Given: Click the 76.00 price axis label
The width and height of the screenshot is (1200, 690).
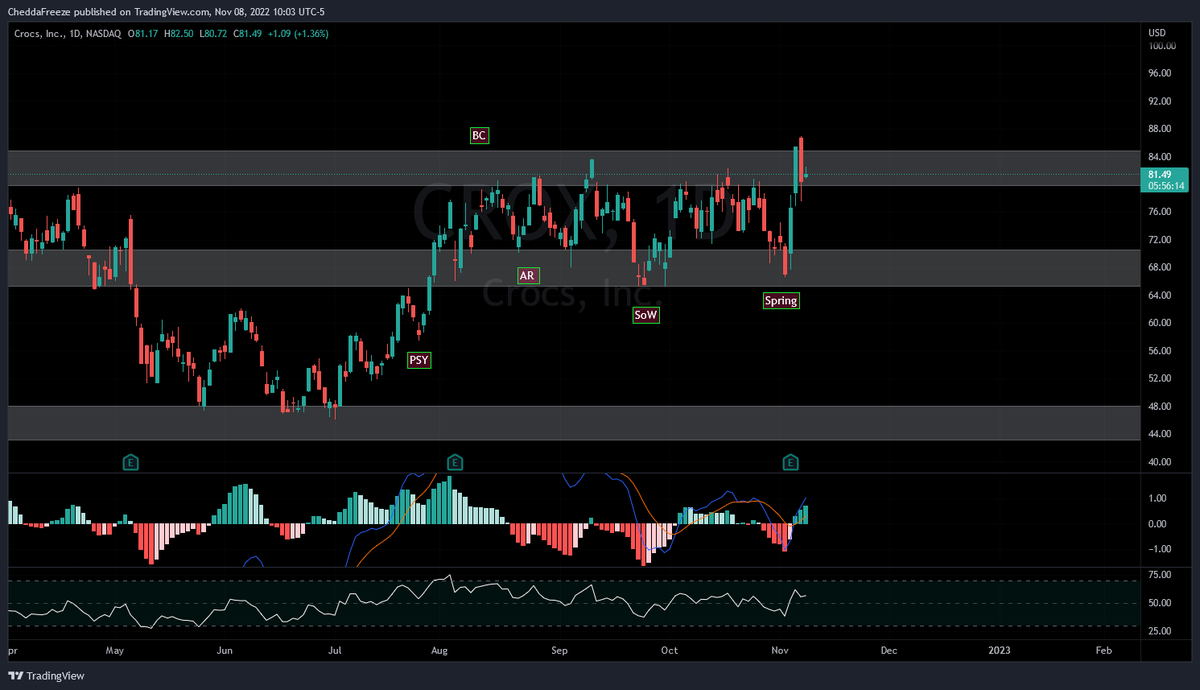Looking at the screenshot, I should tap(1160, 212).
